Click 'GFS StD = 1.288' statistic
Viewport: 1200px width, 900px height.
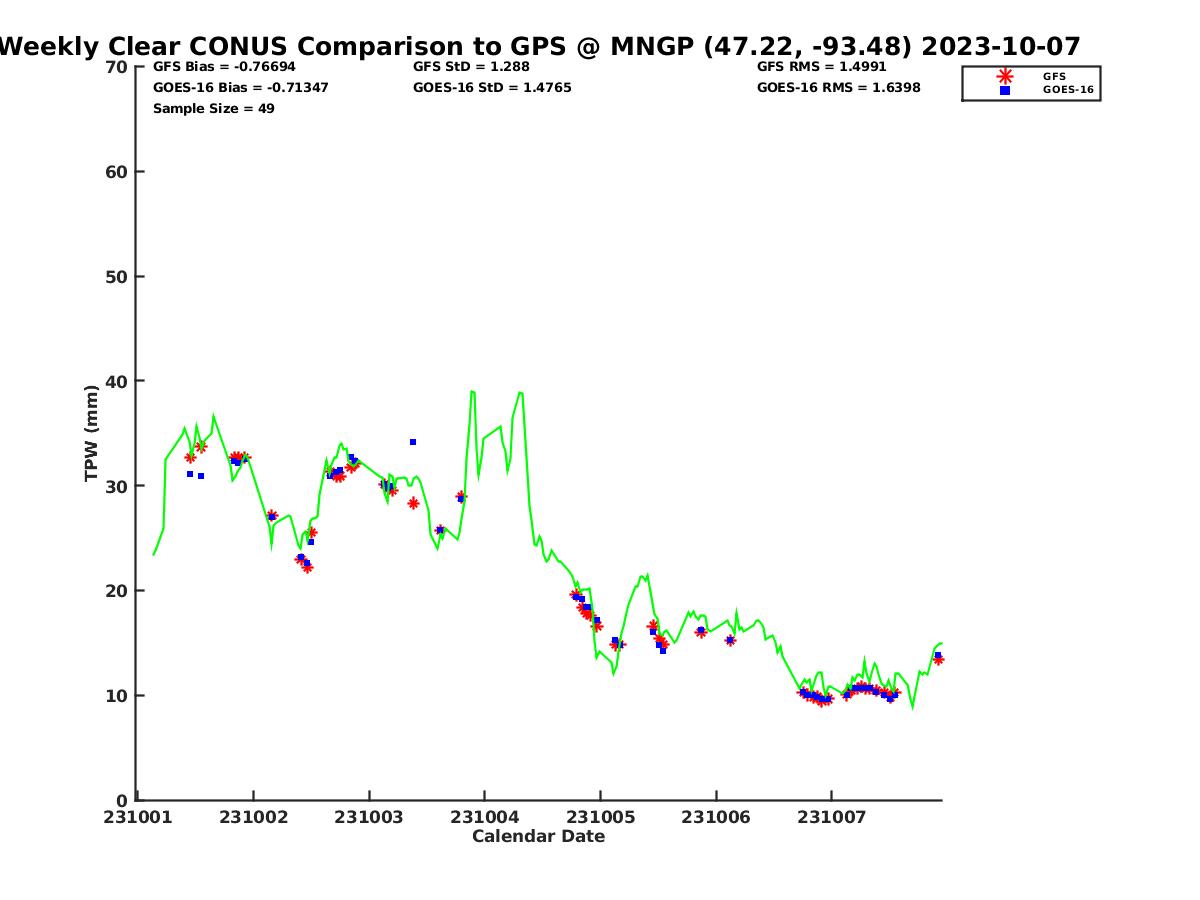click(x=471, y=67)
